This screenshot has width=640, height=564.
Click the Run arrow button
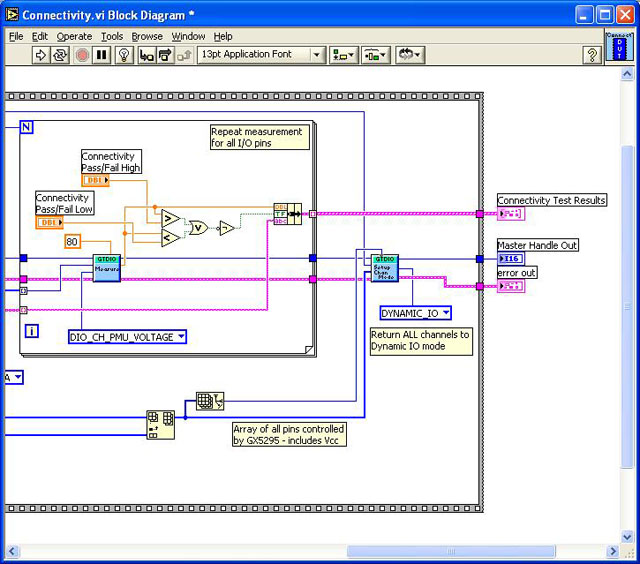click(x=41, y=55)
